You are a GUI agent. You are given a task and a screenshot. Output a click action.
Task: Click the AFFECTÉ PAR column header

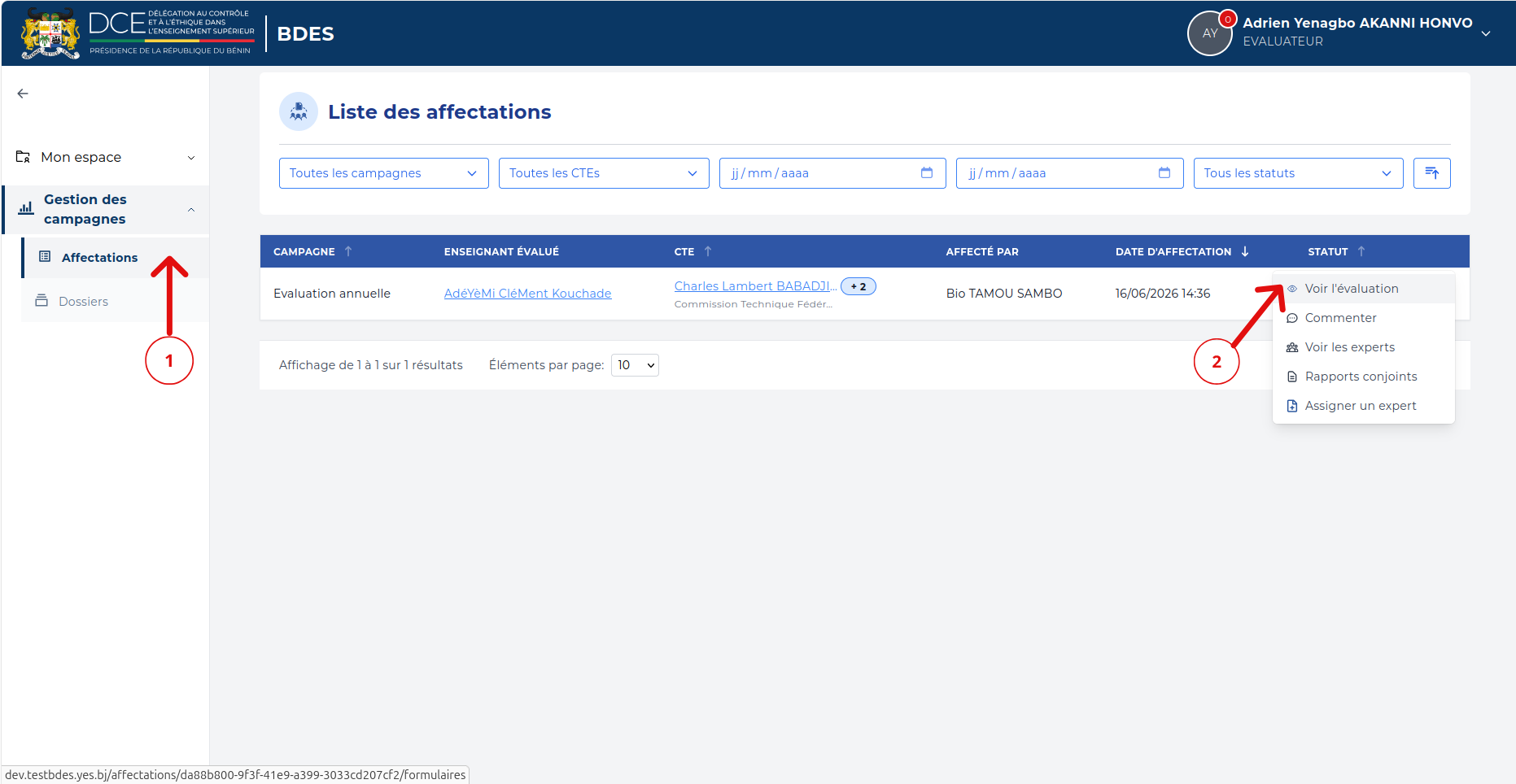point(982,252)
